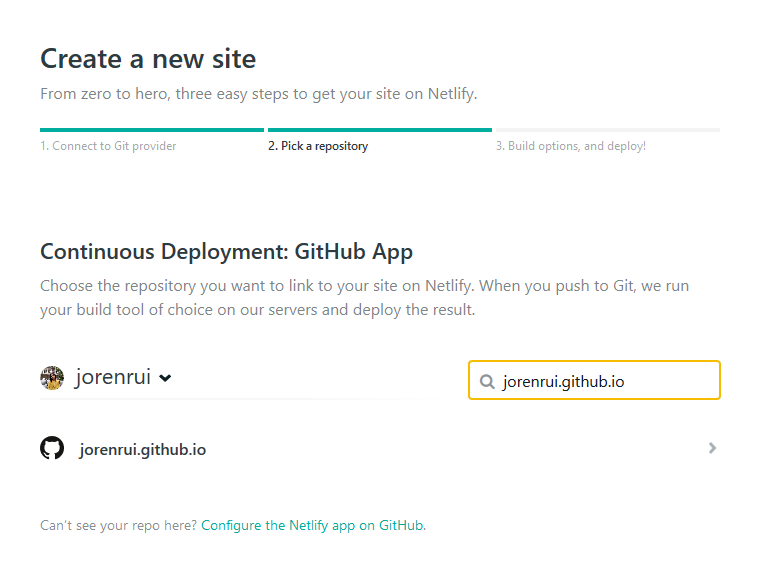Click the From zero to hero subtitle text

pyautogui.click(x=258, y=94)
